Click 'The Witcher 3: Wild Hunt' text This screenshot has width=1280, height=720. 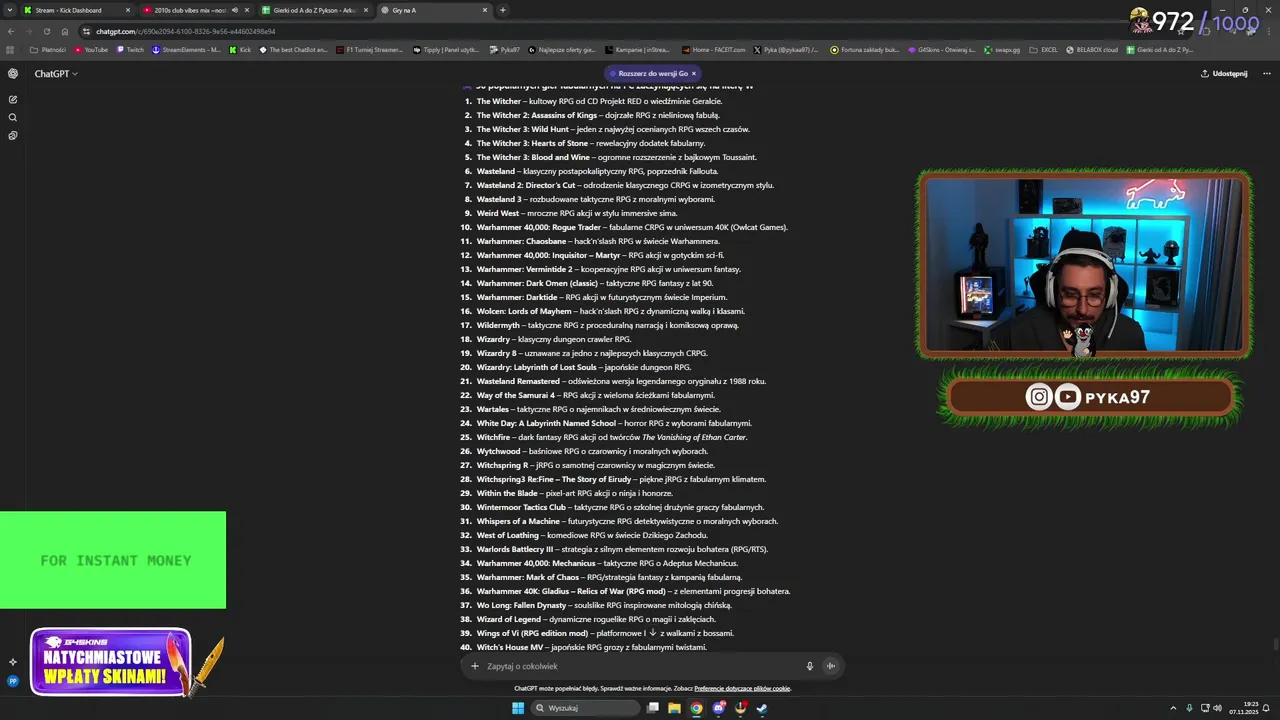point(522,129)
